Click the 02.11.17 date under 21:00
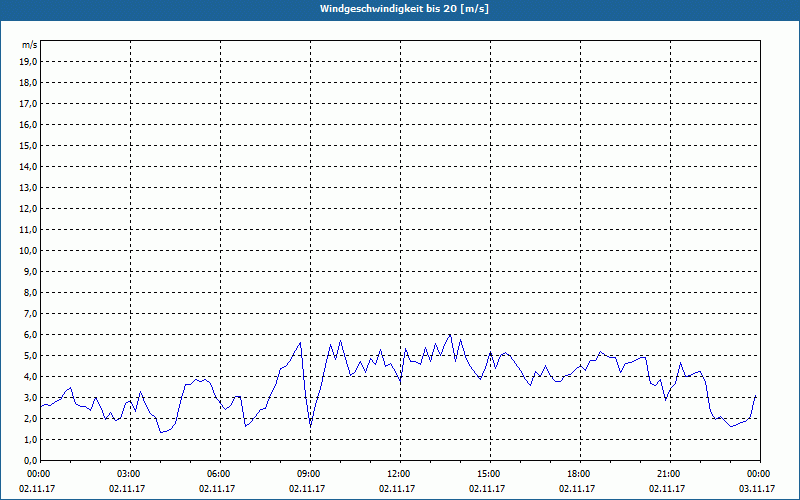This screenshot has height=500, width=800. pos(667,488)
